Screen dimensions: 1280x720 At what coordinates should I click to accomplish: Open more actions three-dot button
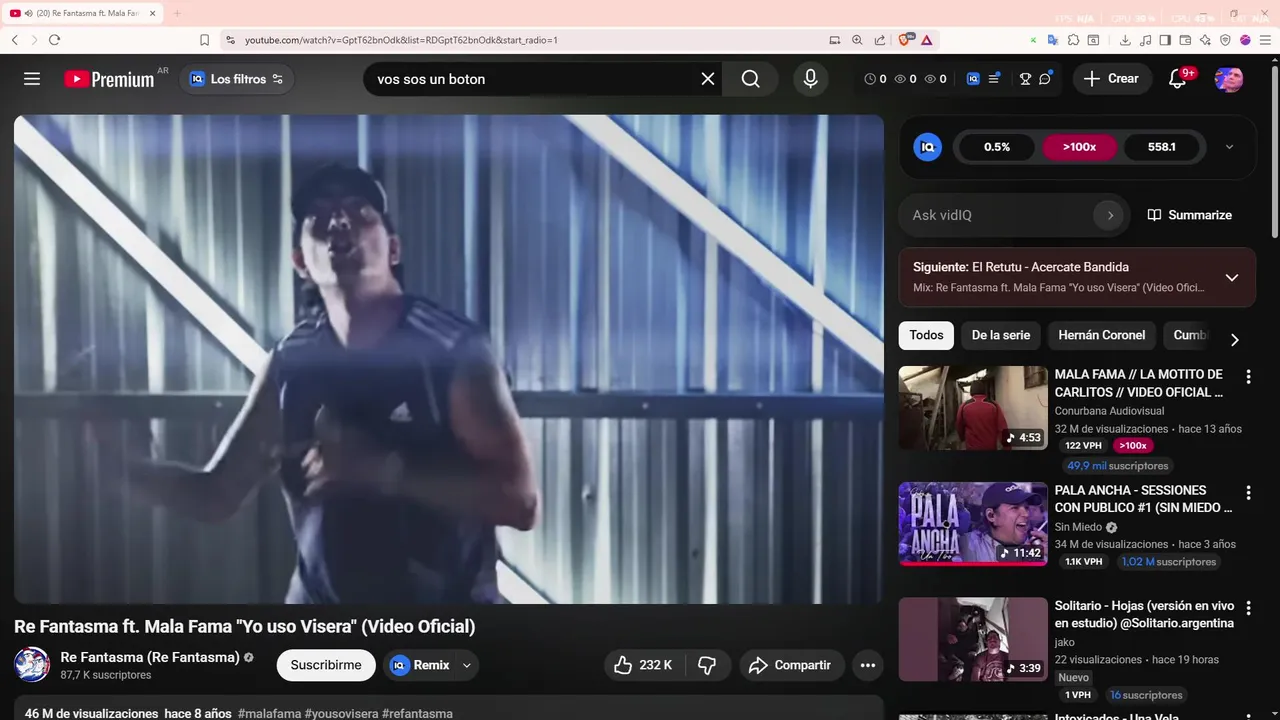point(868,665)
